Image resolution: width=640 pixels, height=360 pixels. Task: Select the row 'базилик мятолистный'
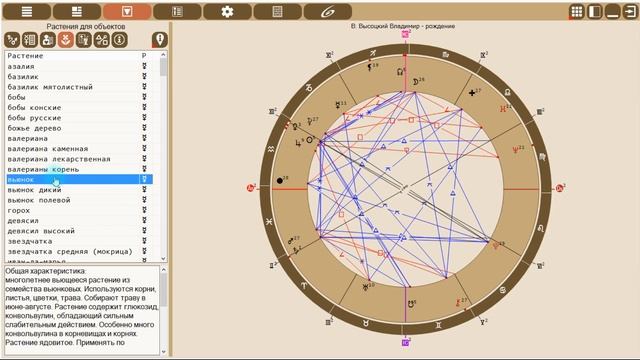80,87
